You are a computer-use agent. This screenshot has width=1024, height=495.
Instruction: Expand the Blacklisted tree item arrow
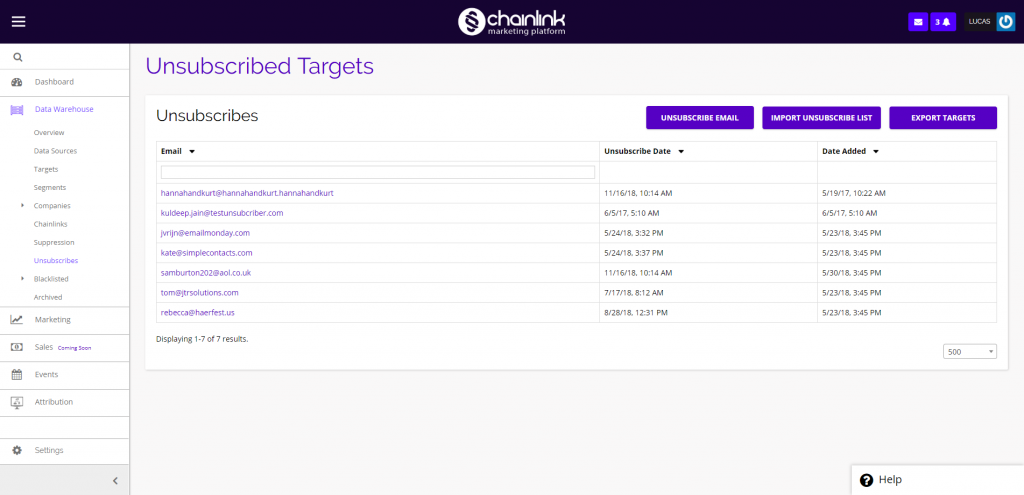click(x=23, y=278)
